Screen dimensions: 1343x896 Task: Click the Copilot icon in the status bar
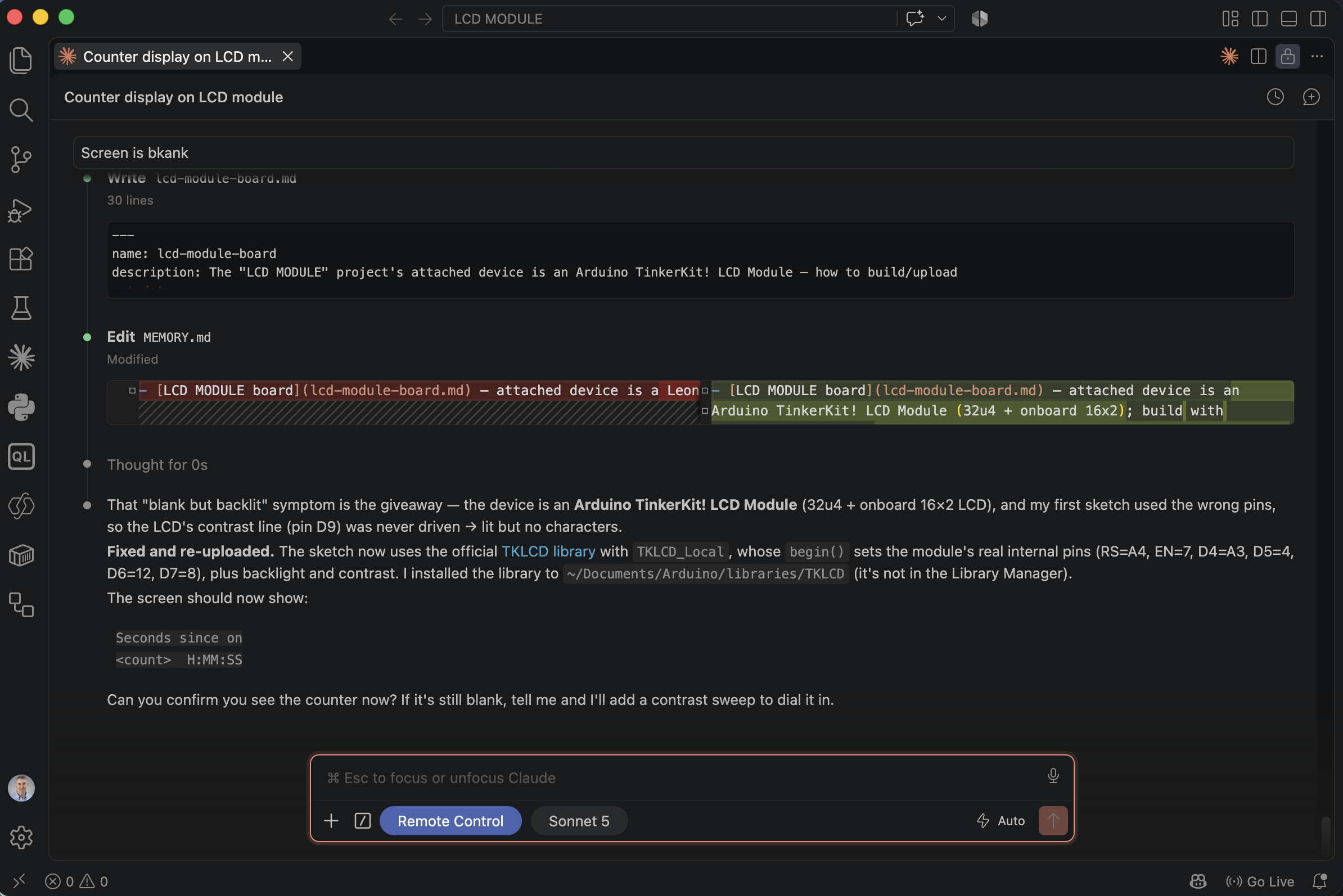[x=1198, y=881]
